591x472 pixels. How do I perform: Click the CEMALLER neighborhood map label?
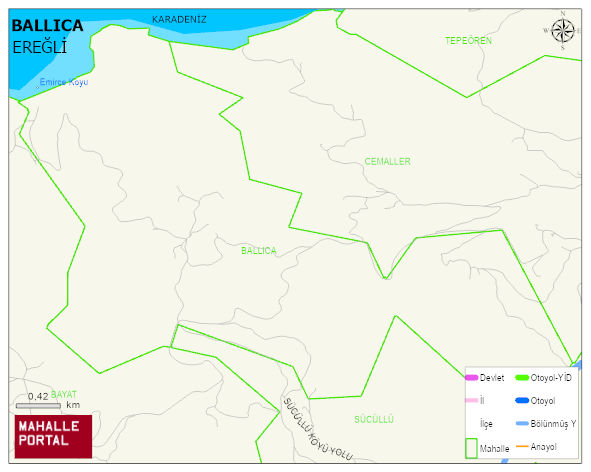(x=387, y=161)
